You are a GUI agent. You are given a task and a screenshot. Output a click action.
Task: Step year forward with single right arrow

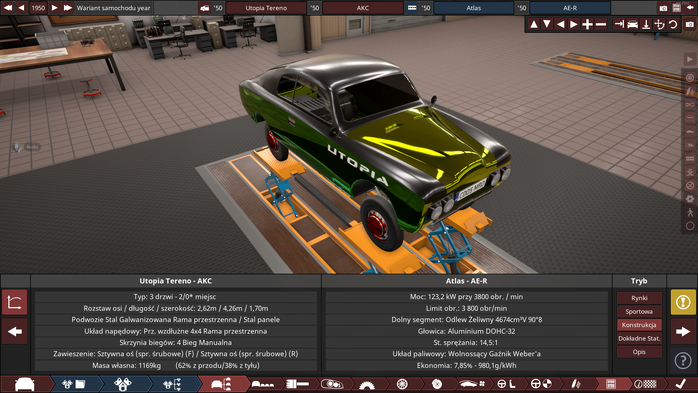click(54, 8)
